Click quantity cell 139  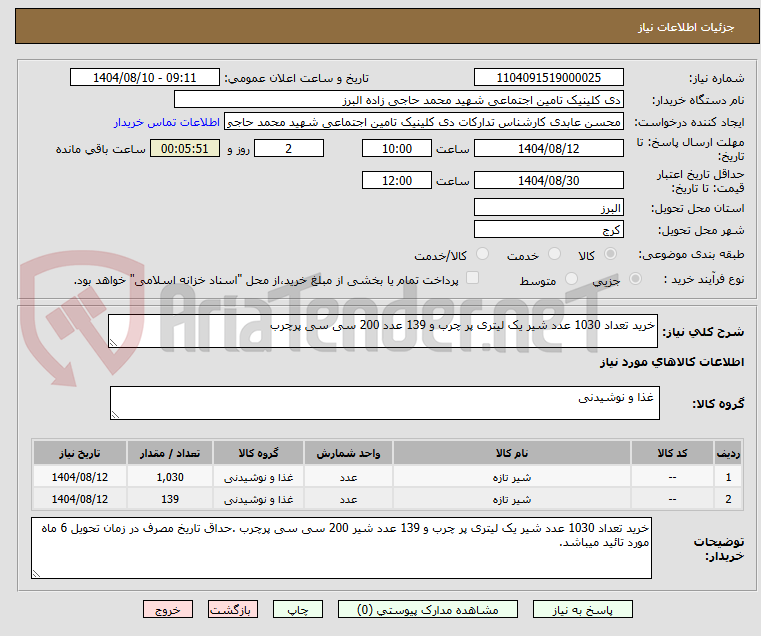pos(170,499)
